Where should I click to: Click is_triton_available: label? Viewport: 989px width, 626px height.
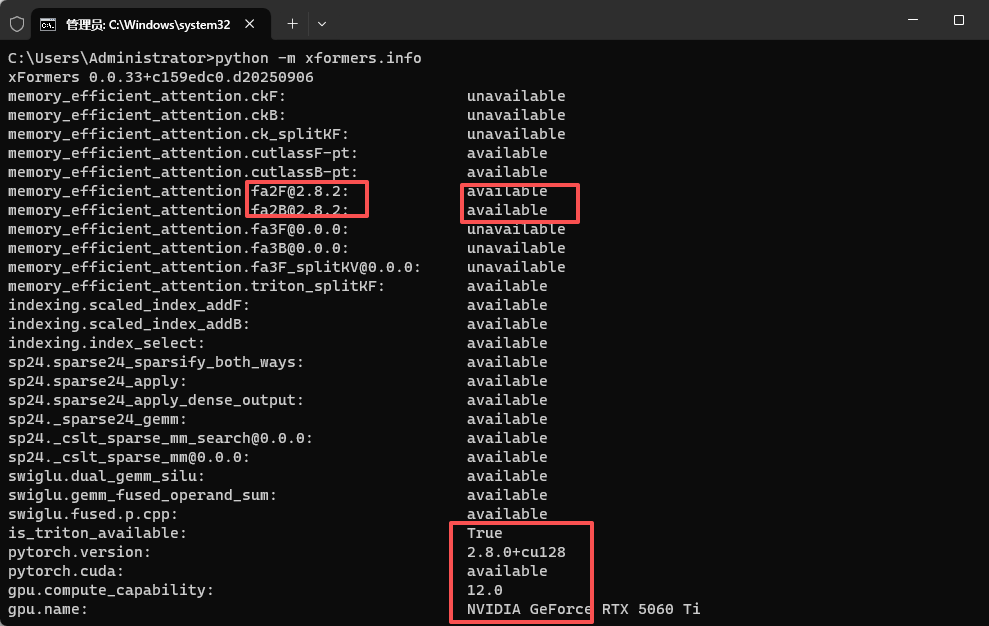98,533
